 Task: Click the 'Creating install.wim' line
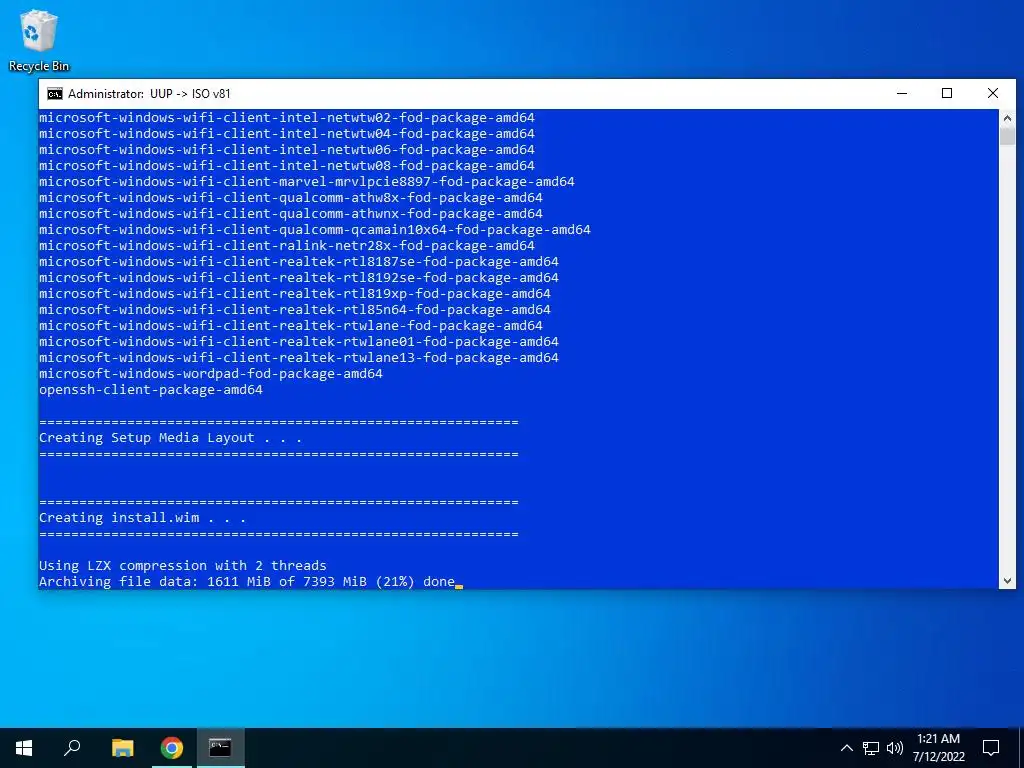tap(142, 518)
